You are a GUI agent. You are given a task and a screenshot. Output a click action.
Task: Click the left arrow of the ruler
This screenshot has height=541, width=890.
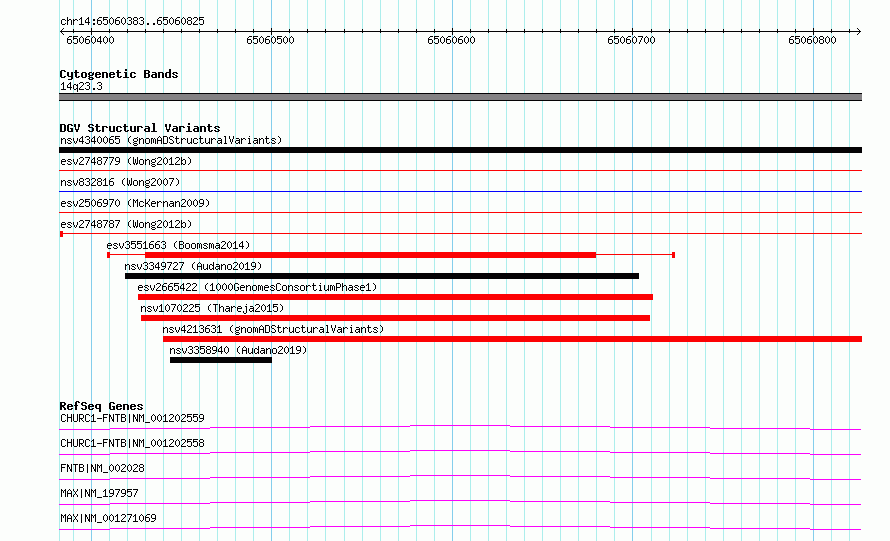62,32
